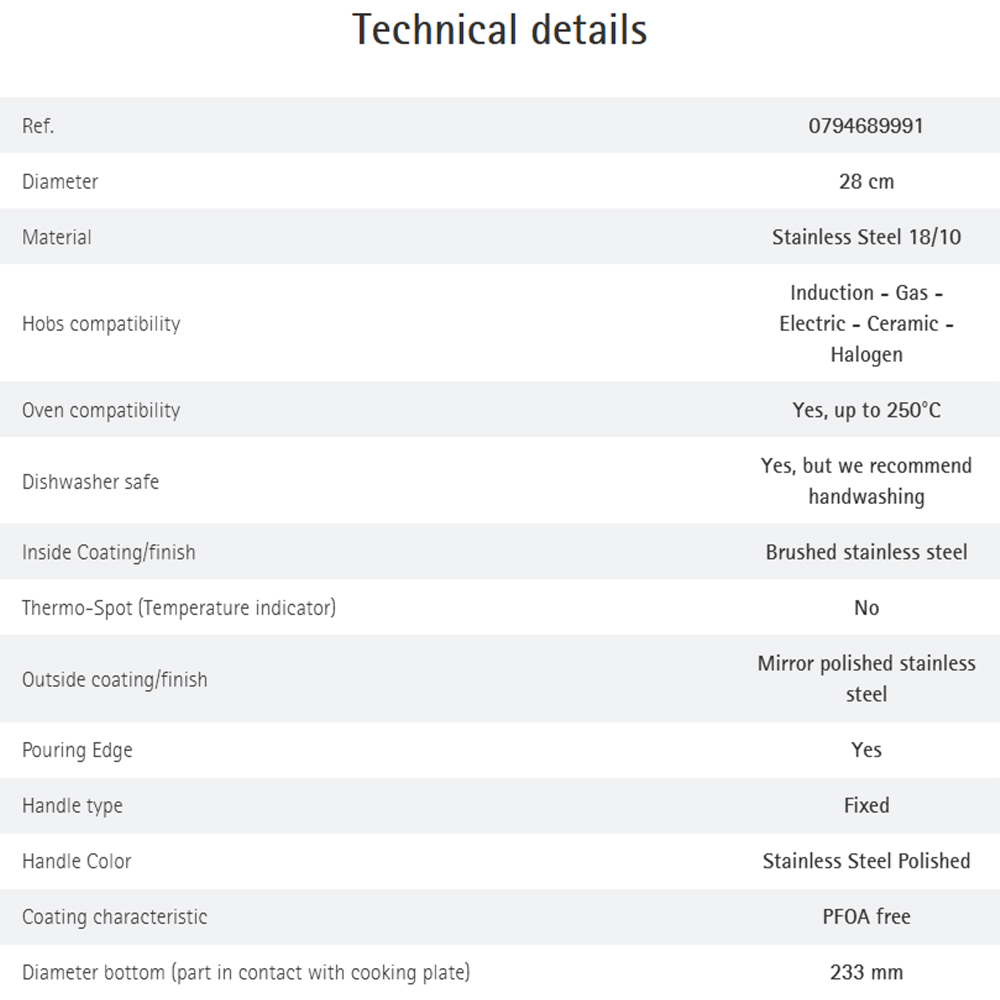Select the Brushed stainless steel value
1000x1000 pixels.
pos(866,552)
